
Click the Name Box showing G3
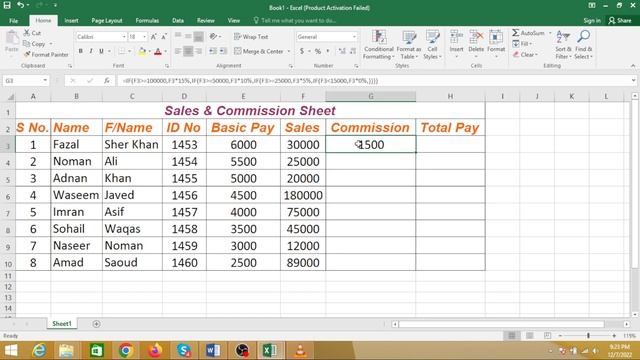tap(26, 80)
